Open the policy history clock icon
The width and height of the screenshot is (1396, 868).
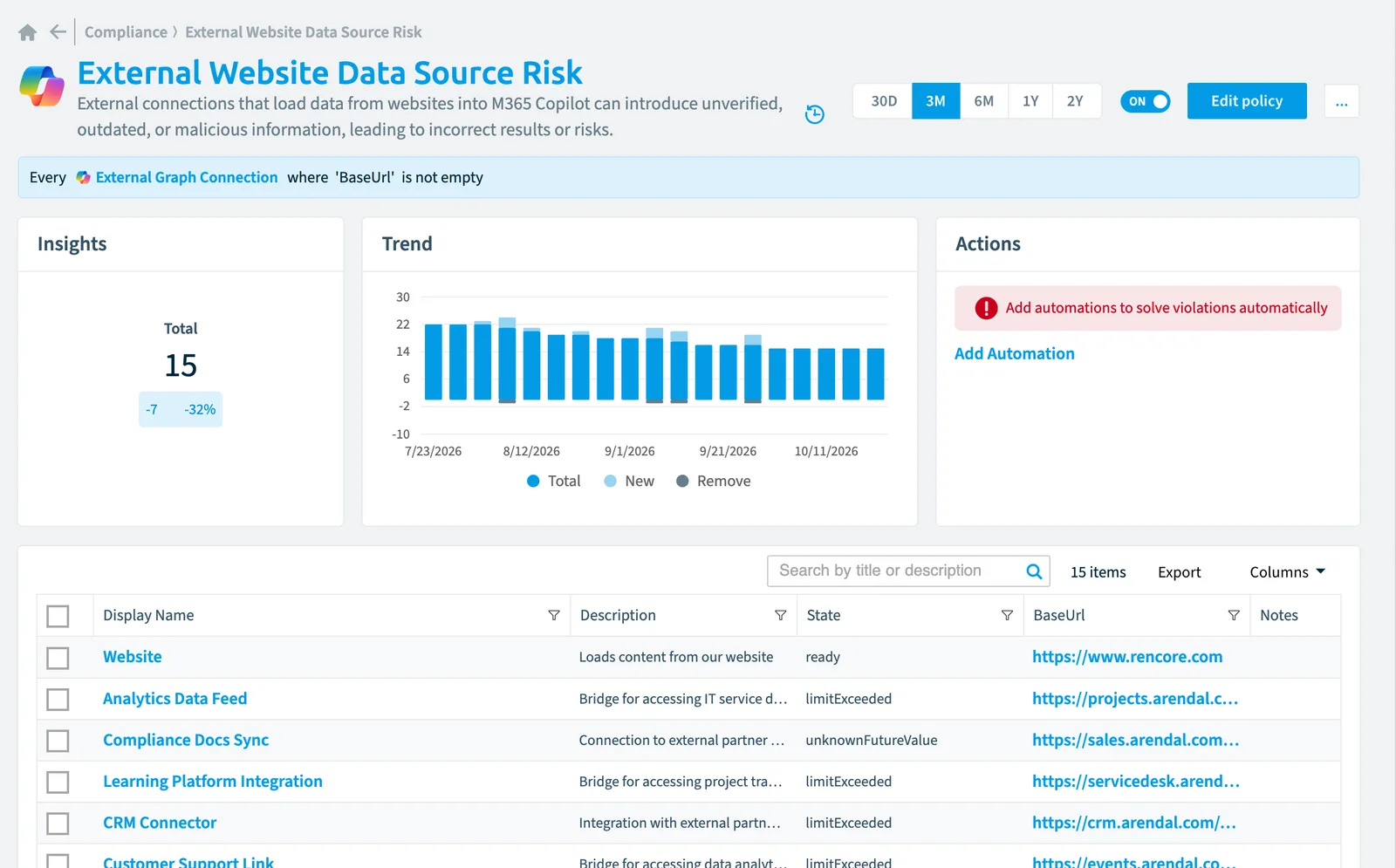[x=814, y=114]
